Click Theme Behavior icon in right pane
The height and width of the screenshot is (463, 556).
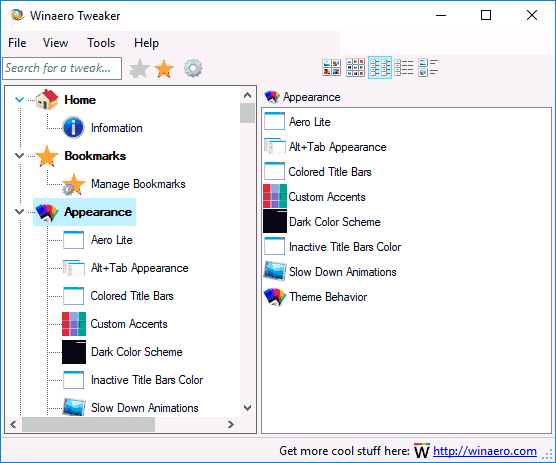click(275, 296)
